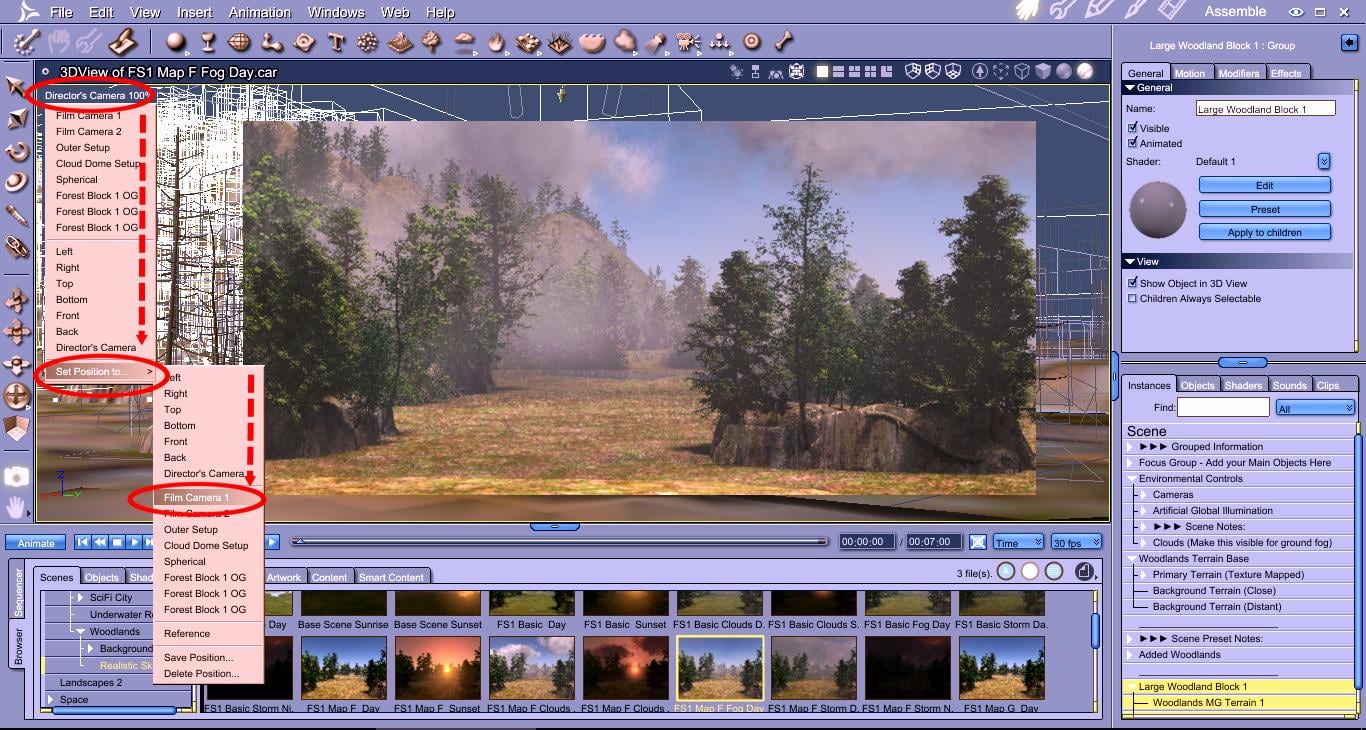Open the Texture room brush icon
Viewport: 1366px width, 730px height.
point(1134,11)
